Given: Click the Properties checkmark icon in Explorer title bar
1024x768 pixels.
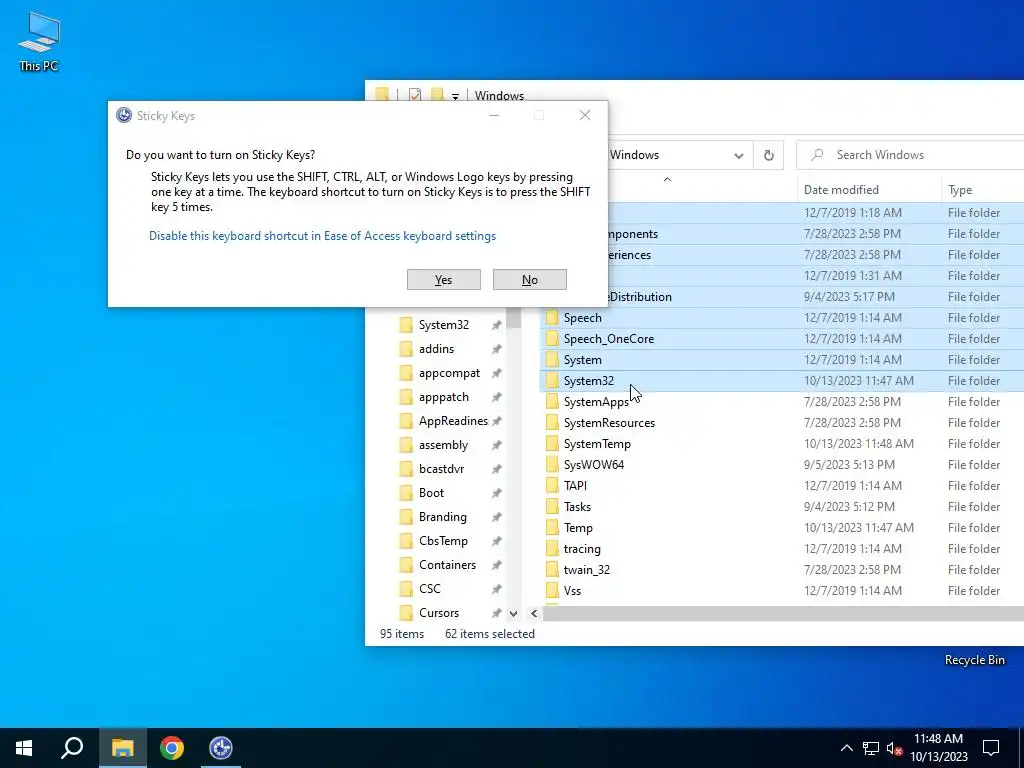Looking at the screenshot, I should click(415, 95).
